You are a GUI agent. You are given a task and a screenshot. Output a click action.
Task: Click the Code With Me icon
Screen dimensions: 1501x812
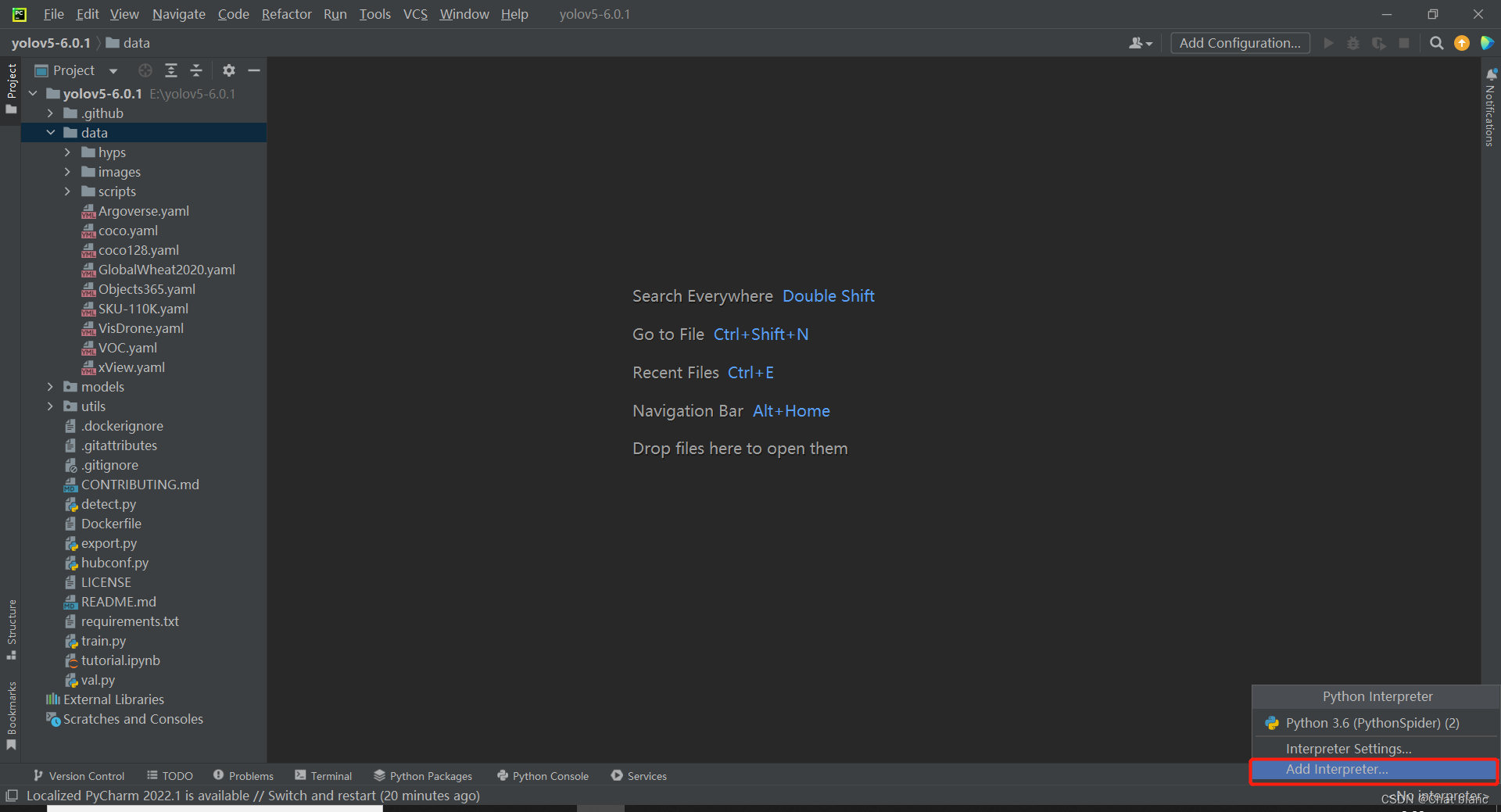1486,43
